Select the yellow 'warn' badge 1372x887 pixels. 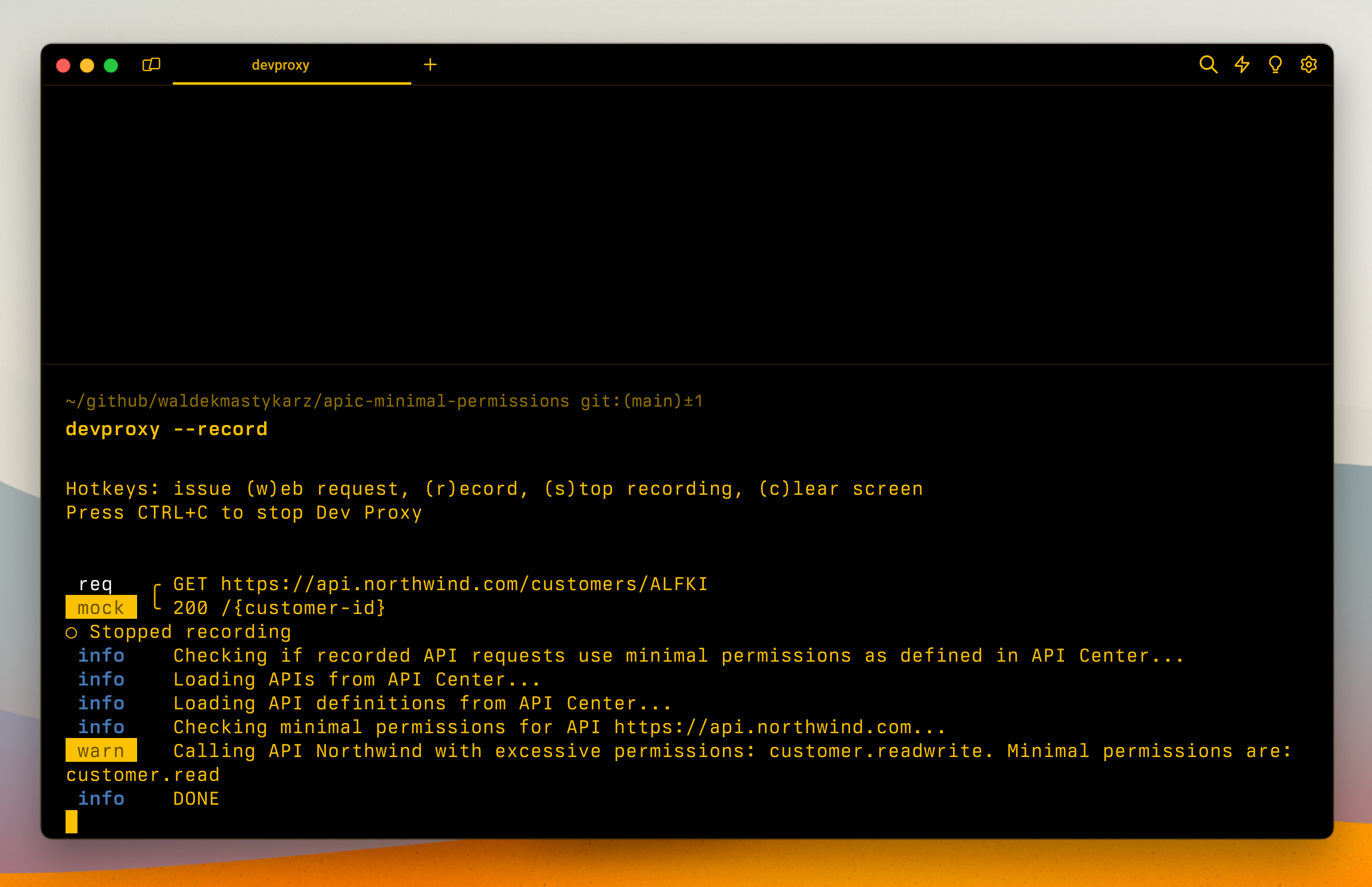click(x=101, y=750)
